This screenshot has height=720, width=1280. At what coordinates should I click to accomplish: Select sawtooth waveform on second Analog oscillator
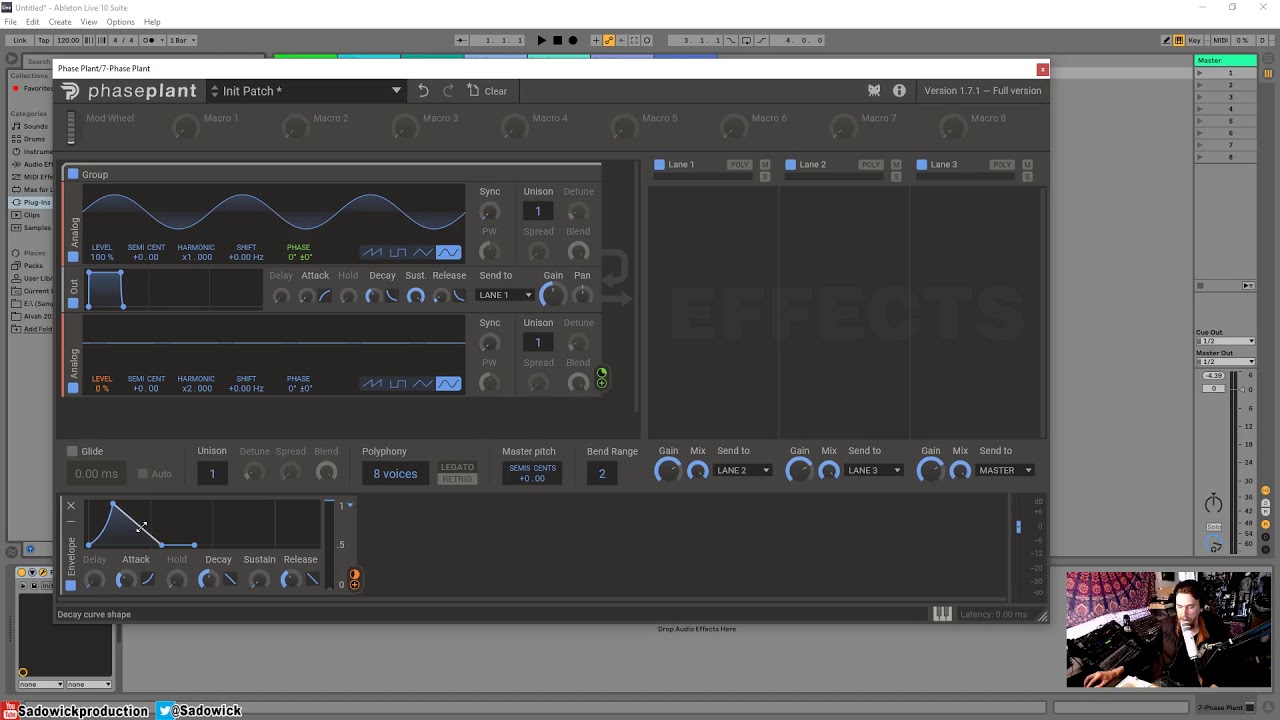coord(372,384)
